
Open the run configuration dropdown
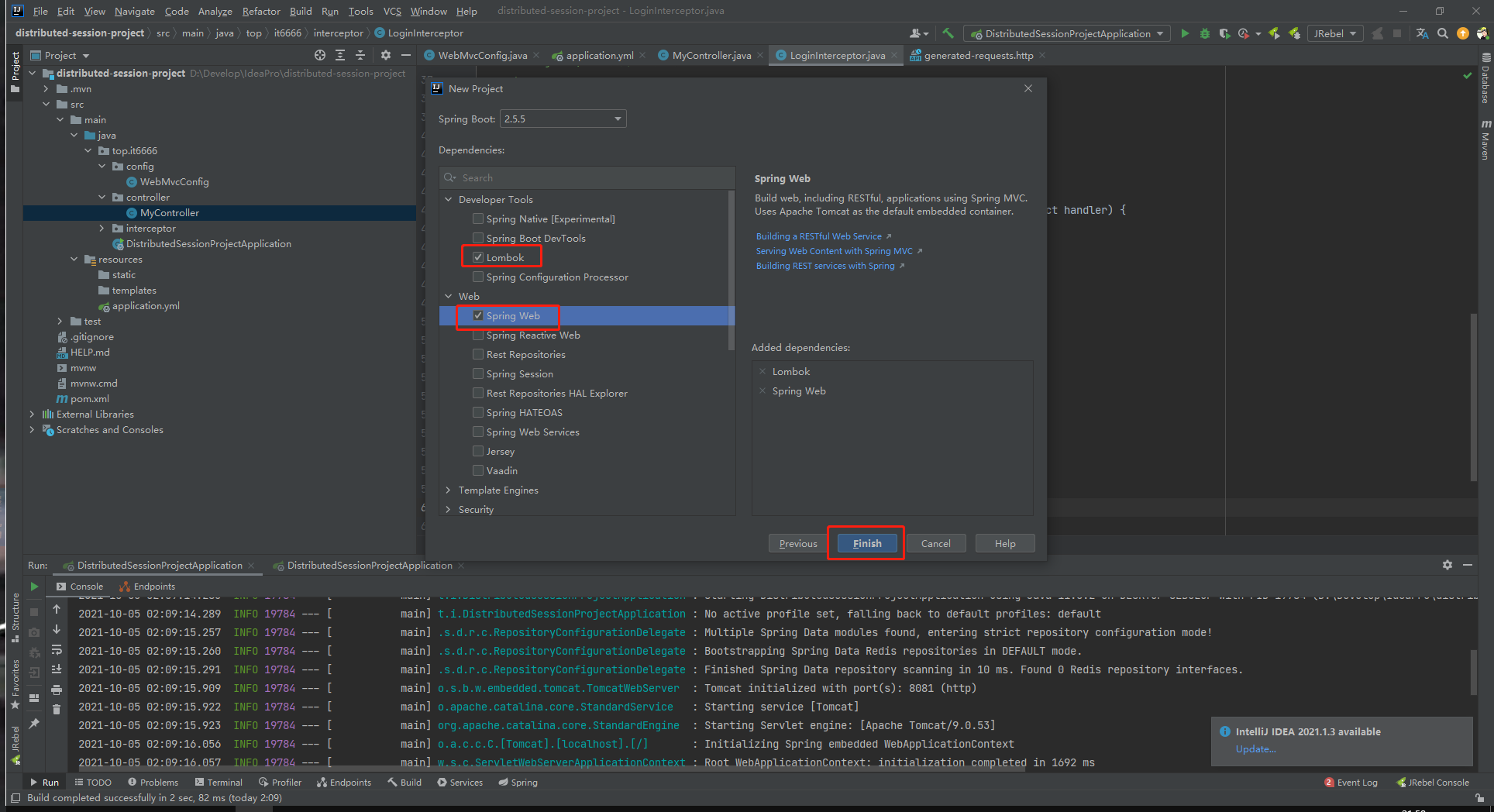click(1067, 33)
